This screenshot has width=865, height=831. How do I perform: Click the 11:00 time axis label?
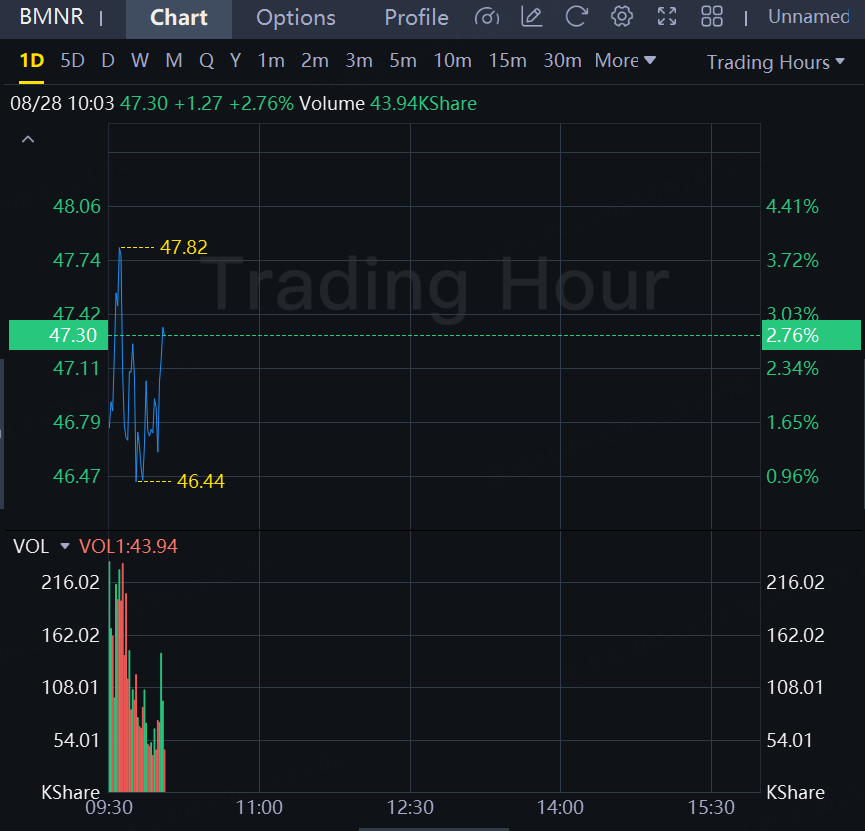coord(259,807)
